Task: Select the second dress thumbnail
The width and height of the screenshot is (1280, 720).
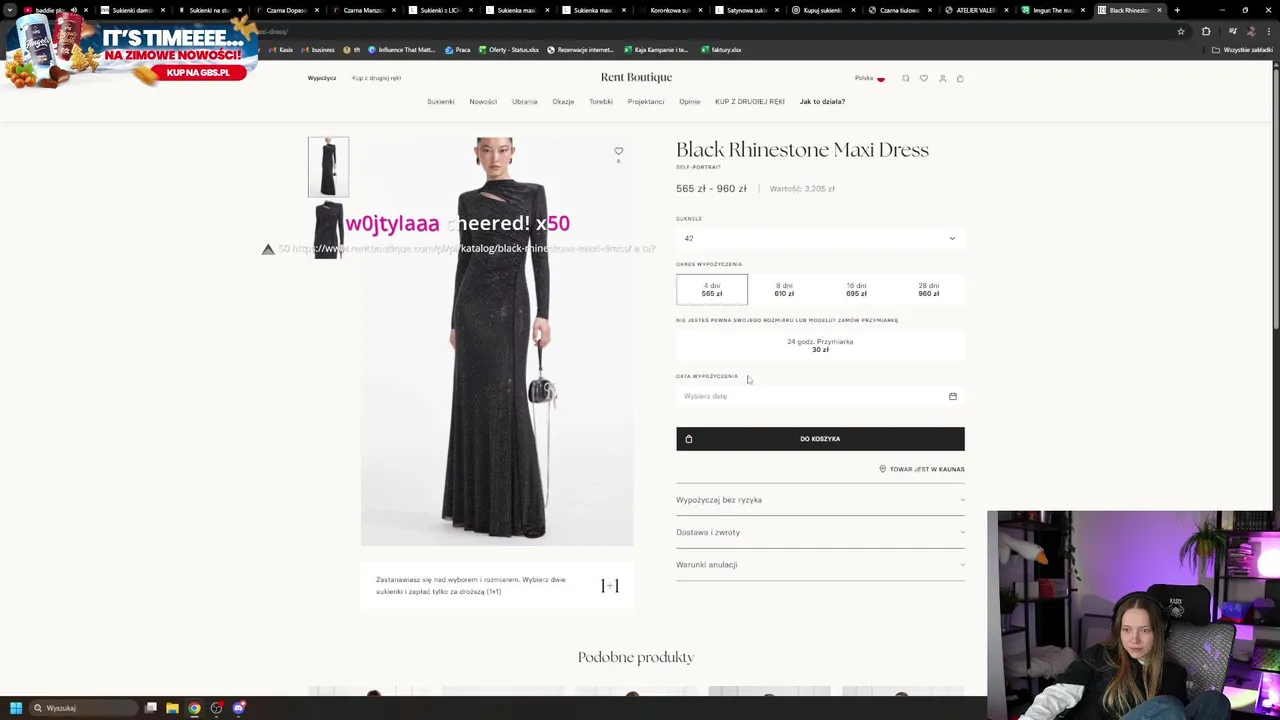Action: tap(328, 230)
